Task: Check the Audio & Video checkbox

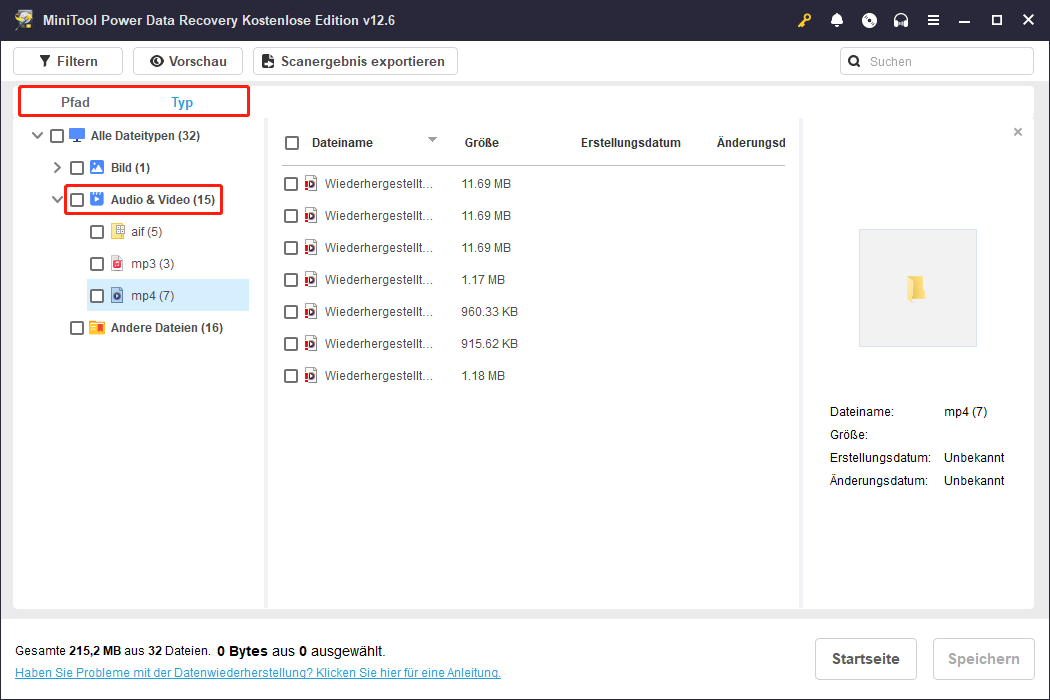Action: click(x=77, y=200)
